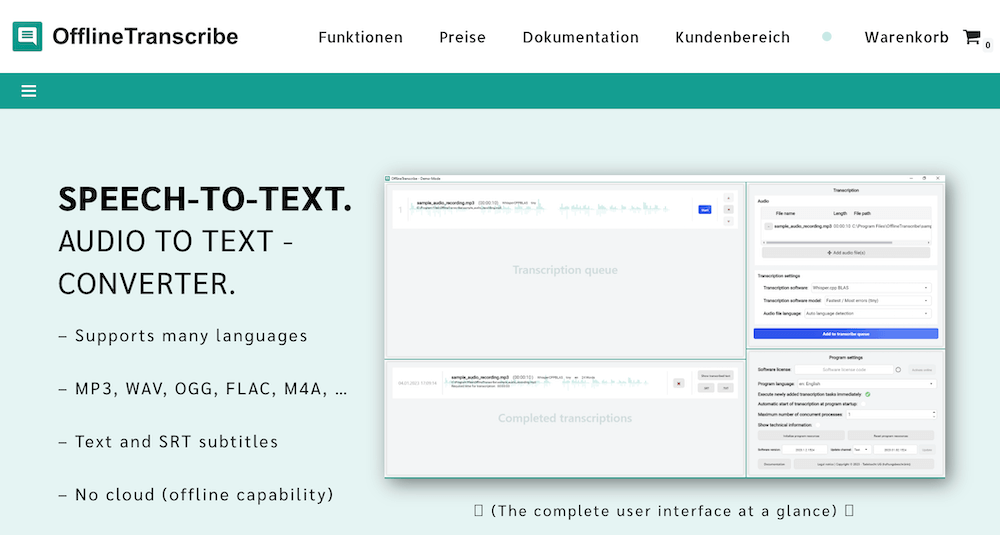Click 'Show transcribed text' in the screenshot
This screenshot has width=1000, height=535.
[x=715, y=376]
